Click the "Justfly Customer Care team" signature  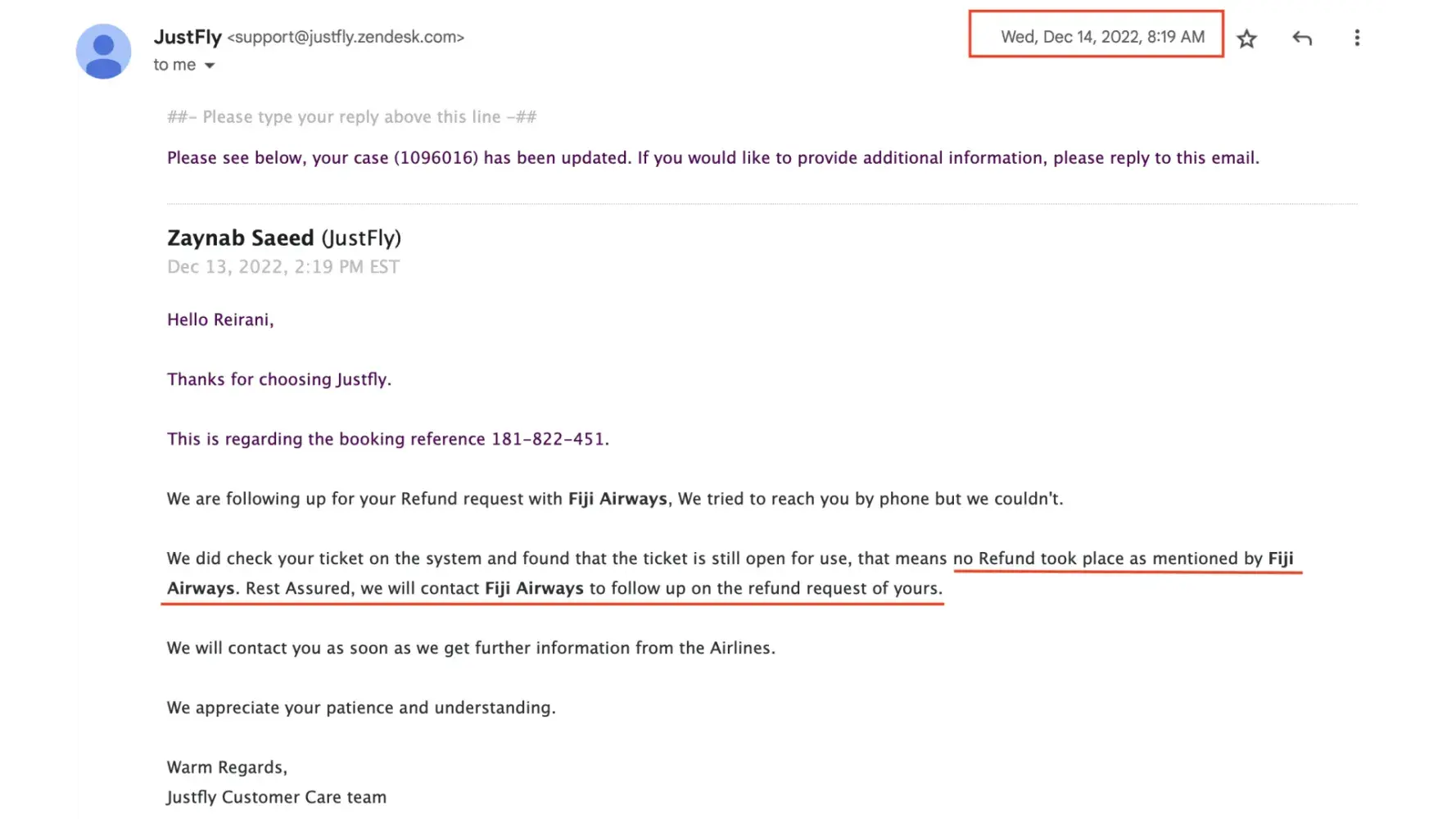pos(277,797)
